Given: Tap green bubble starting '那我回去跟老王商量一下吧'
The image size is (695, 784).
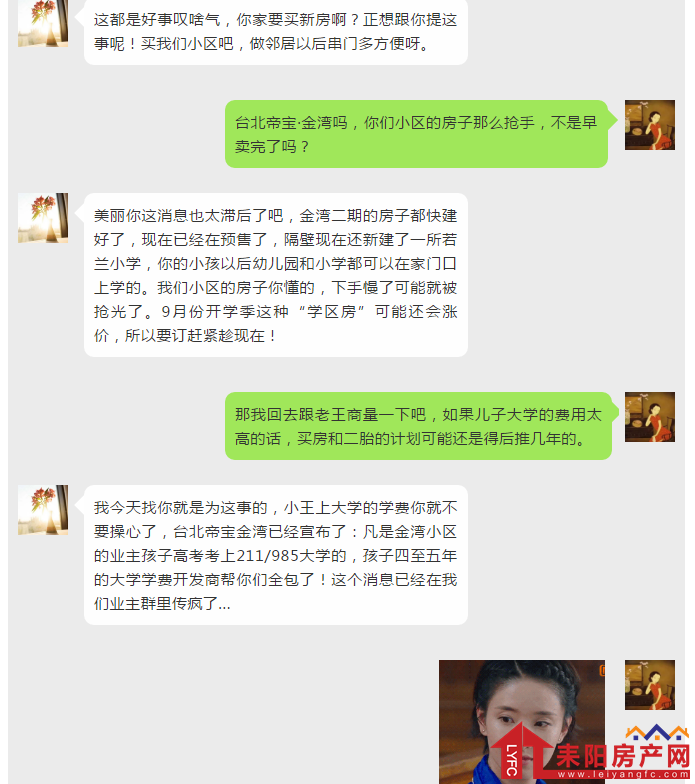Looking at the screenshot, I should click(x=418, y=426).
